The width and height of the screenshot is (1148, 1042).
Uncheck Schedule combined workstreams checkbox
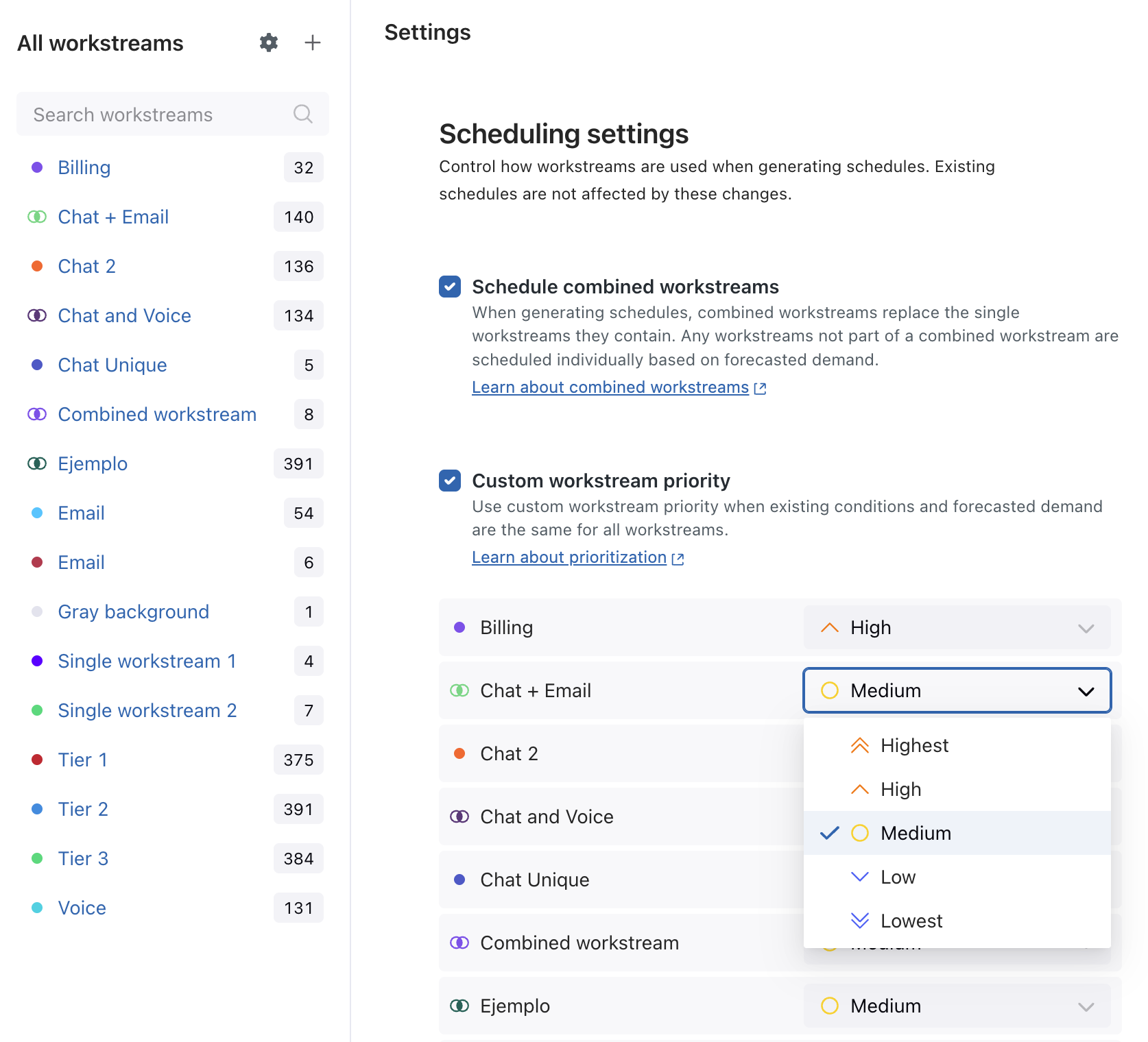point(450,287)
